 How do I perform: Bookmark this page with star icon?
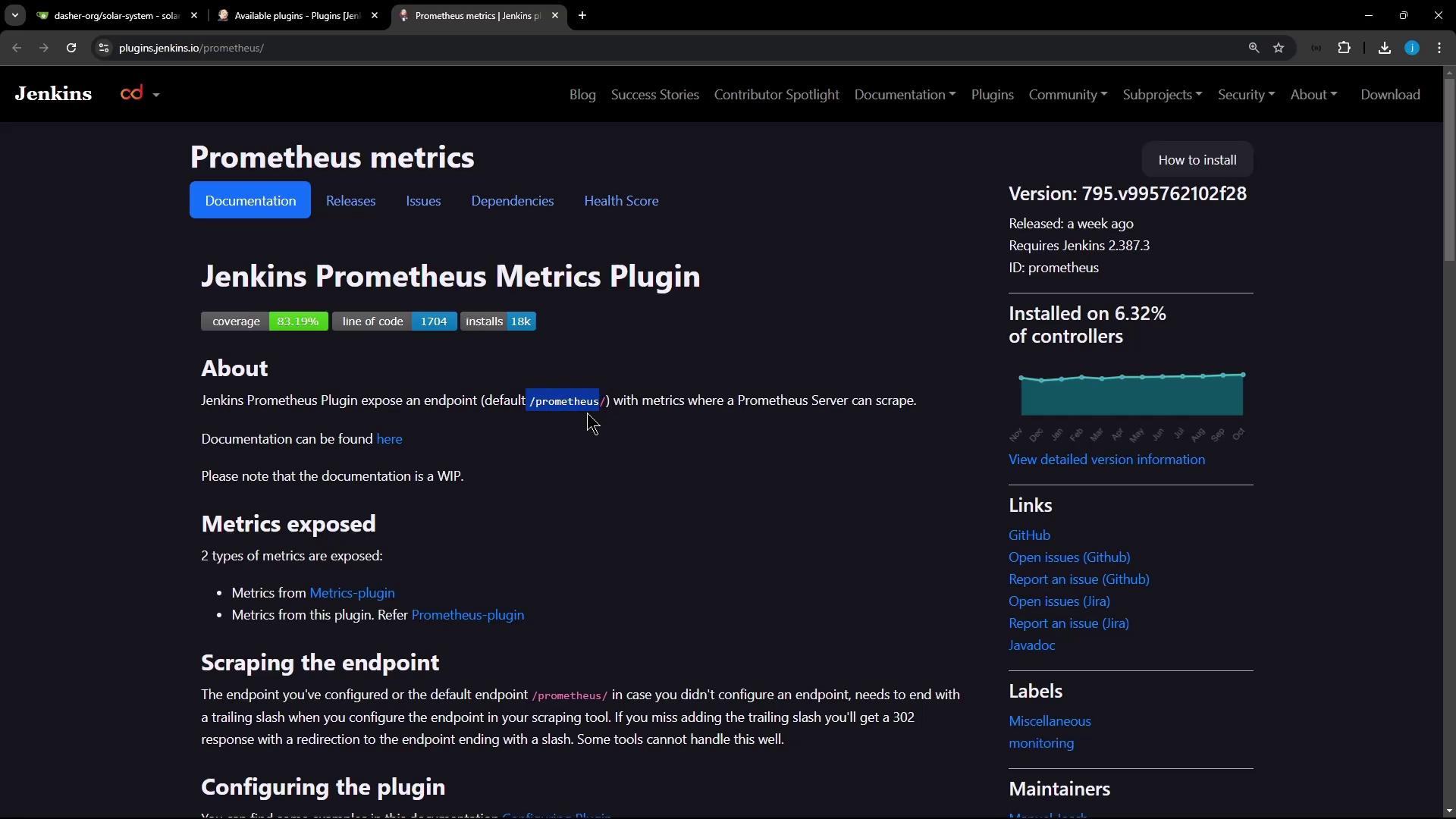click(1279, 48)
